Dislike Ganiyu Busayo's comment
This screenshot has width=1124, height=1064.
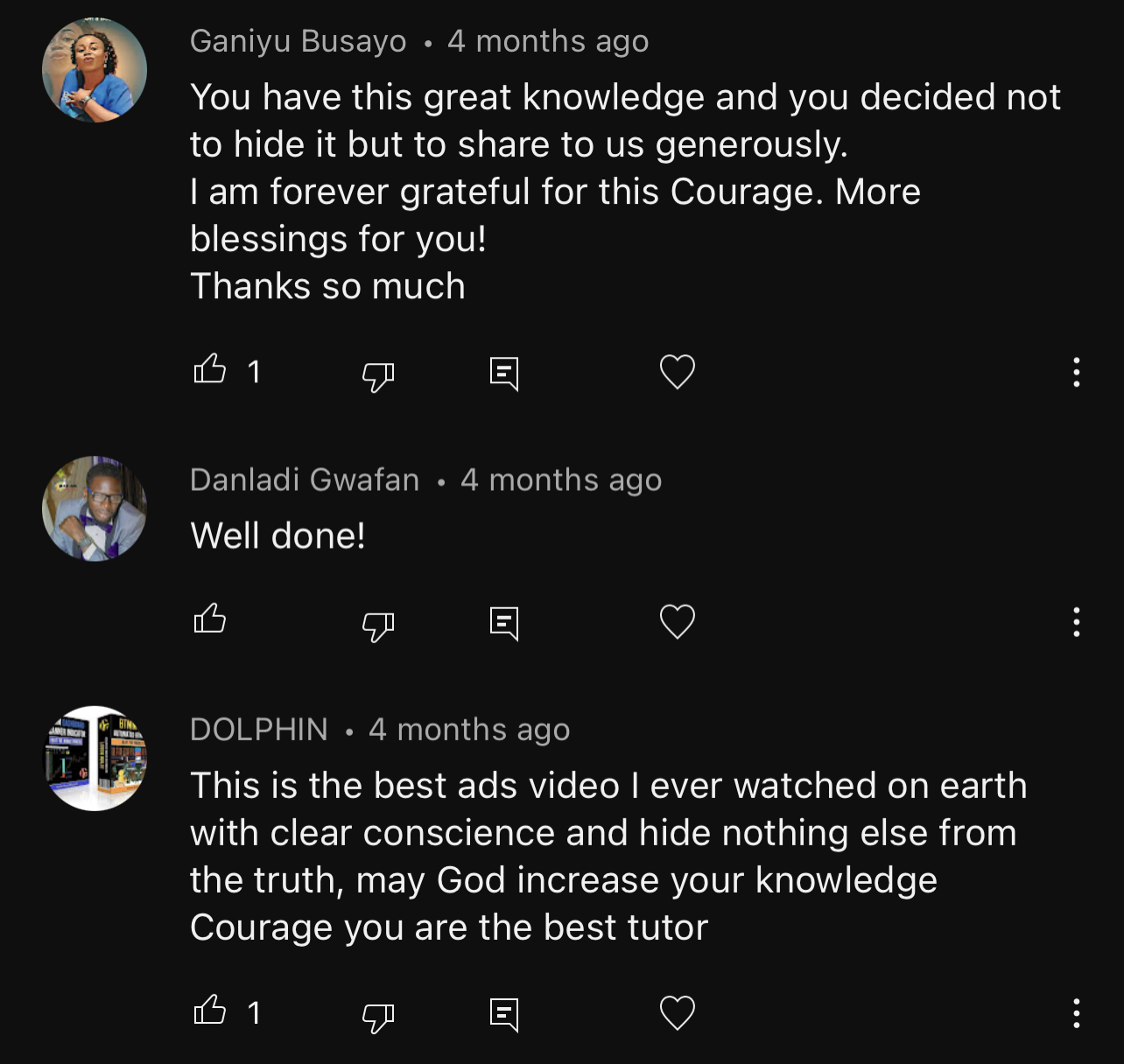[378, 375]
